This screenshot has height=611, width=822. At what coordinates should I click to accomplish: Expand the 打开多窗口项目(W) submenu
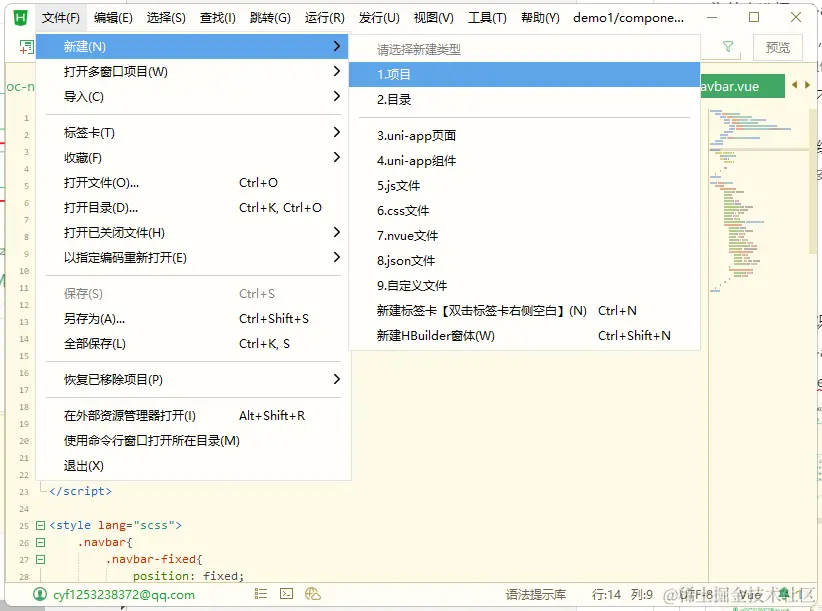tap(192, 71)
